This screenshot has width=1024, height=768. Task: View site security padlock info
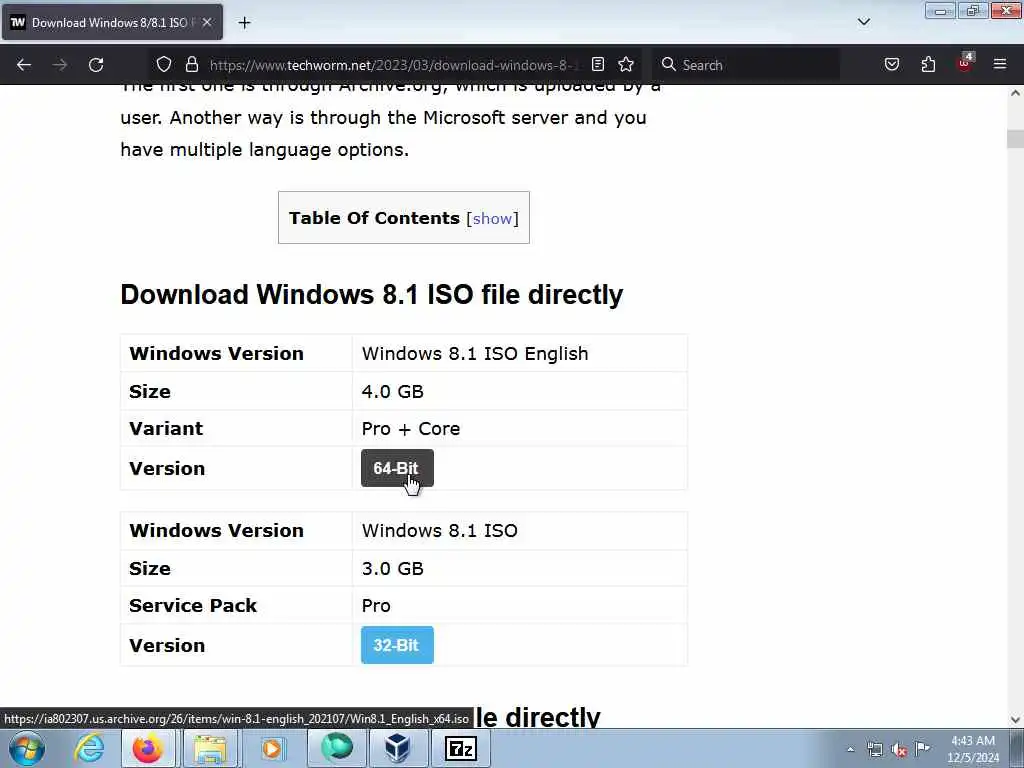tap(191, 65)
